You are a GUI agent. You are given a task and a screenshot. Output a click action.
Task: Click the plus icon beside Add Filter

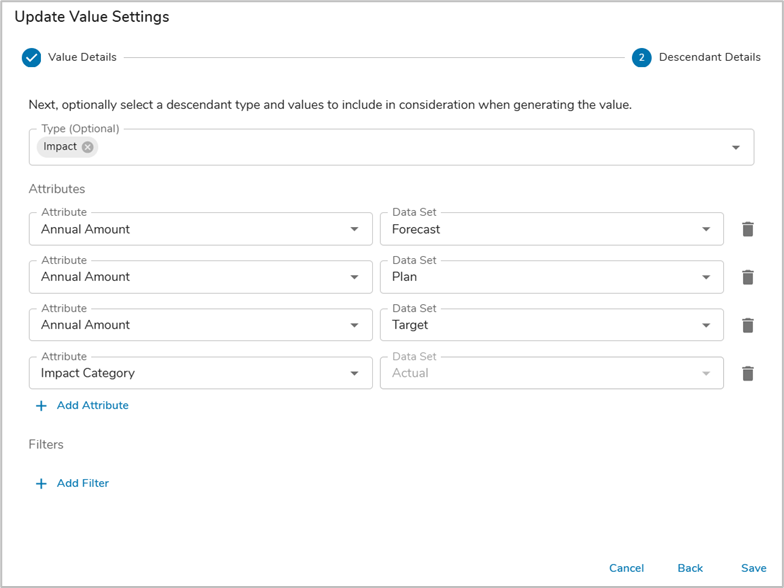(x=41, y=484)
